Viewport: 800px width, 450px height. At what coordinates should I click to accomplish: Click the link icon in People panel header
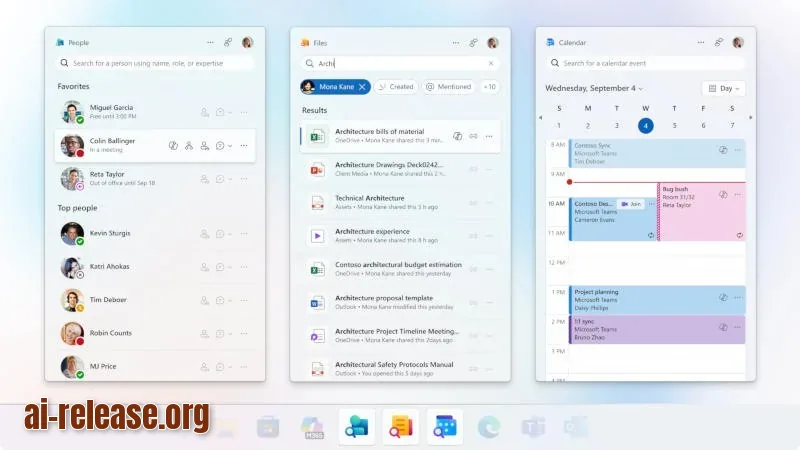[228, 43]
